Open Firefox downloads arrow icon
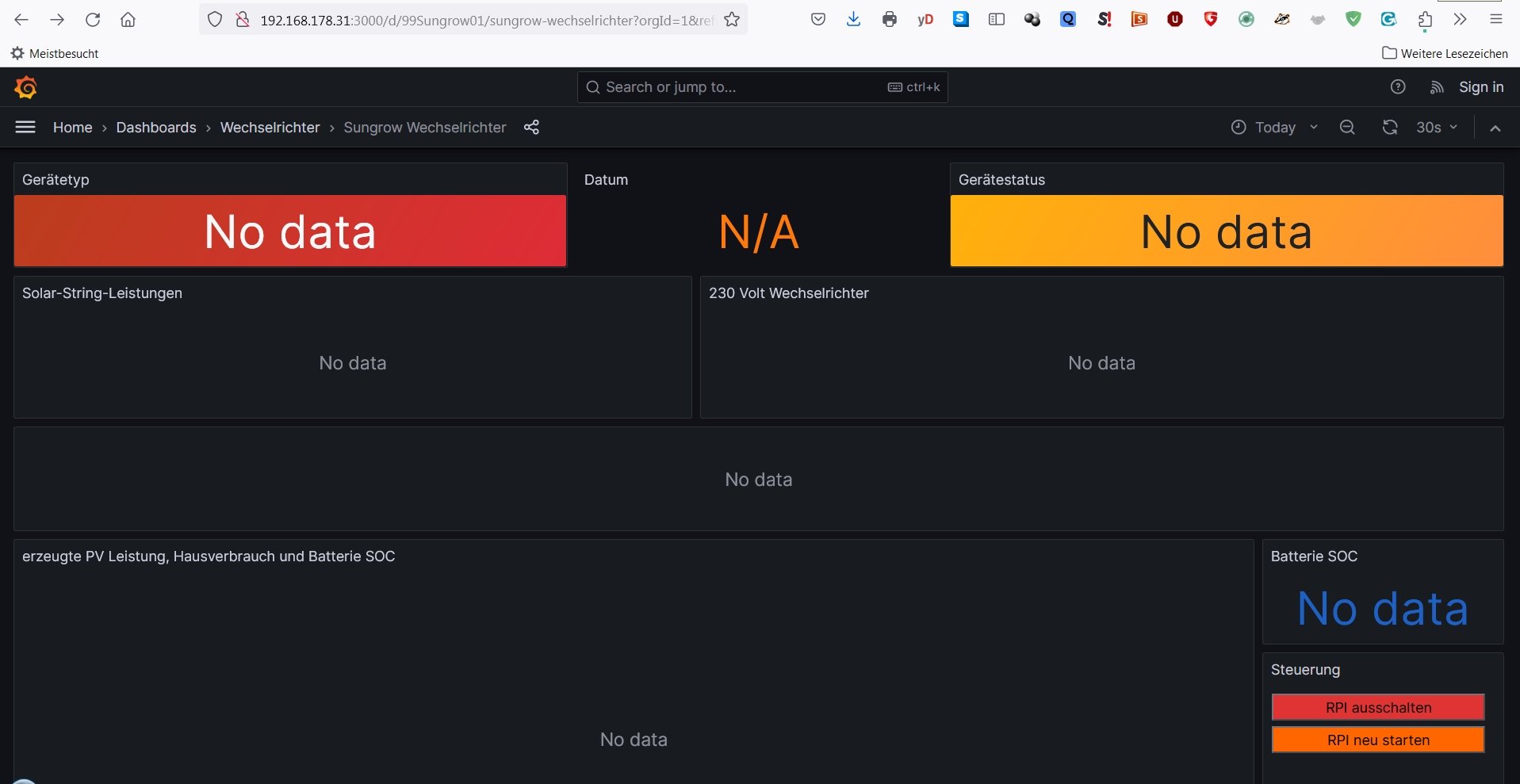This screenshot has height=784, width=1520. [x=853, y=20]
